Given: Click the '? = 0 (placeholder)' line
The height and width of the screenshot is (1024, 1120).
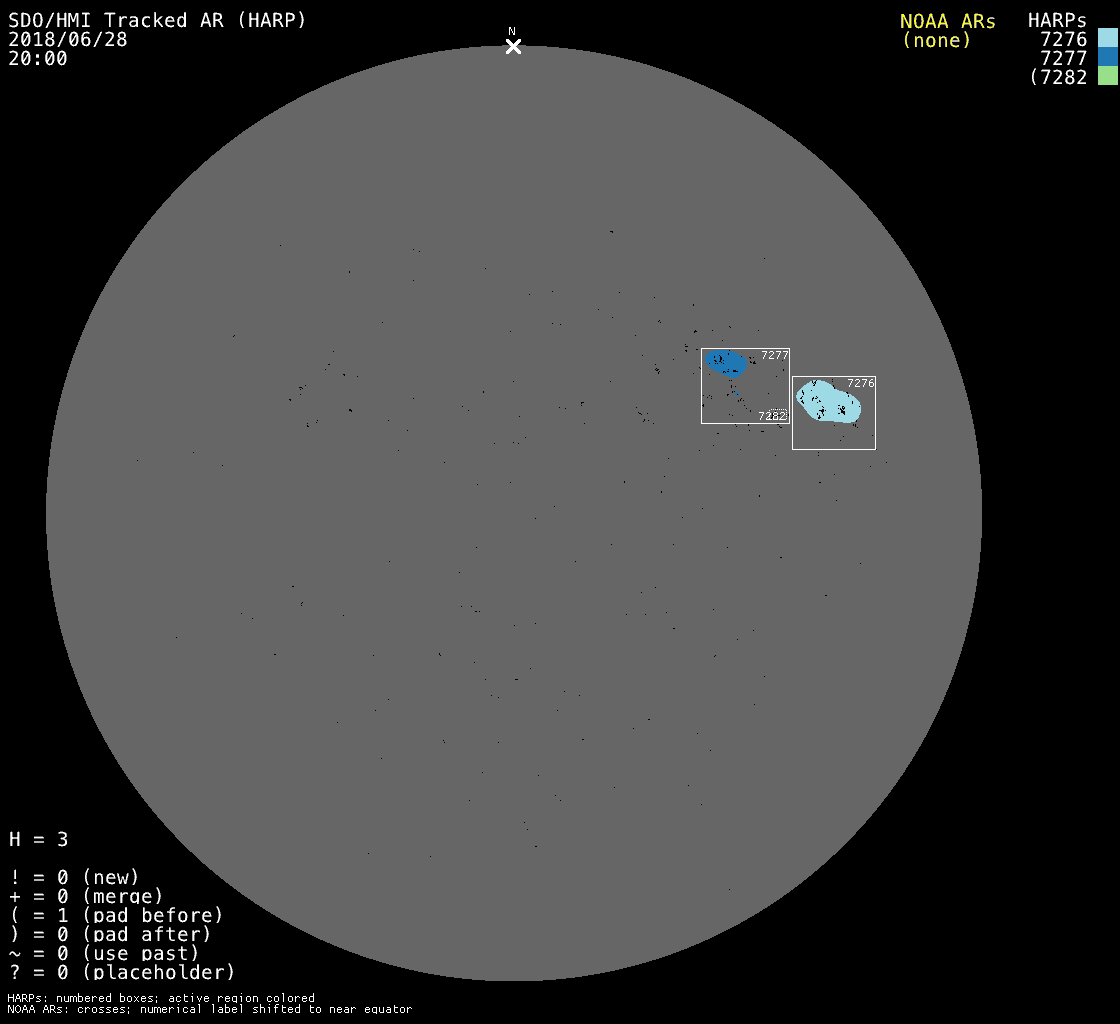Looking at the screenshot, I should [122, 971].
